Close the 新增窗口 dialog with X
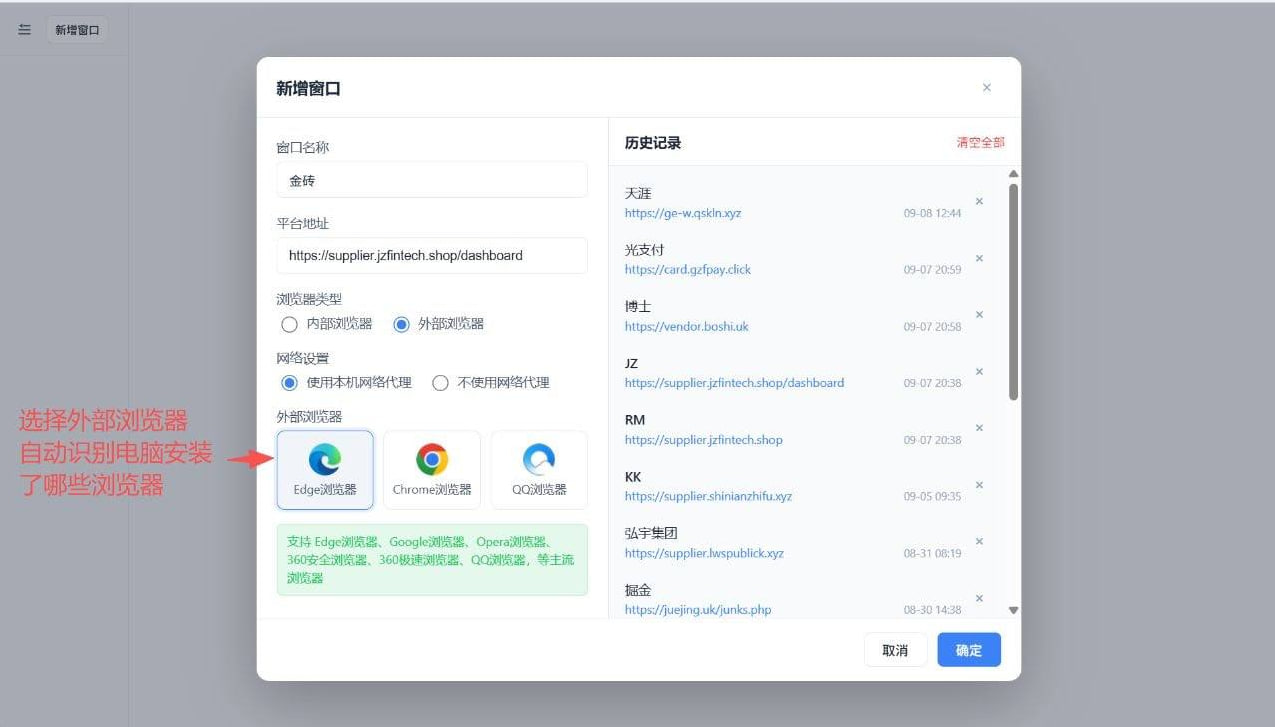Screen dimensions: 1275x727 click(987, 88)
